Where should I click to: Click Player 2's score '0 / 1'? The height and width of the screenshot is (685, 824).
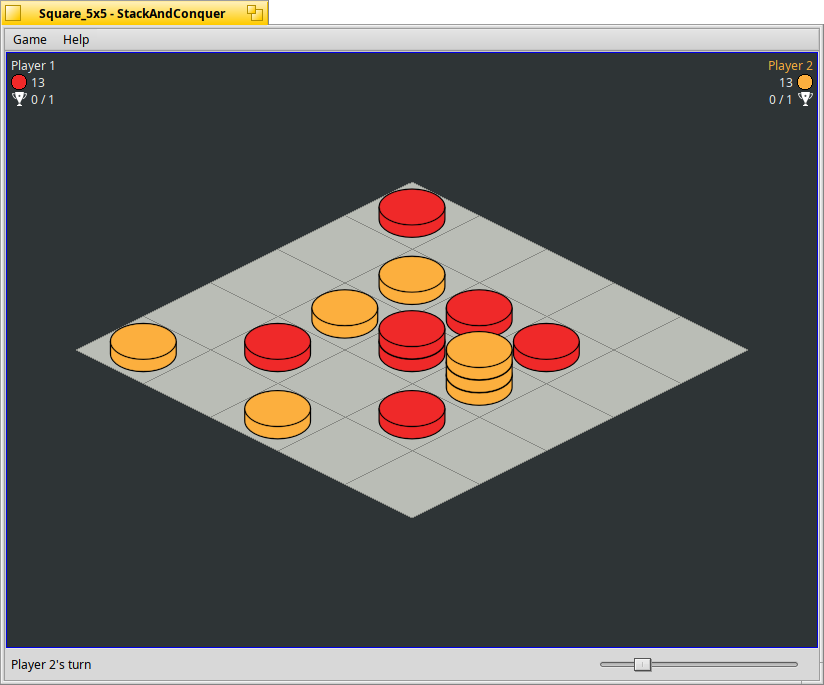pos(780,99)
